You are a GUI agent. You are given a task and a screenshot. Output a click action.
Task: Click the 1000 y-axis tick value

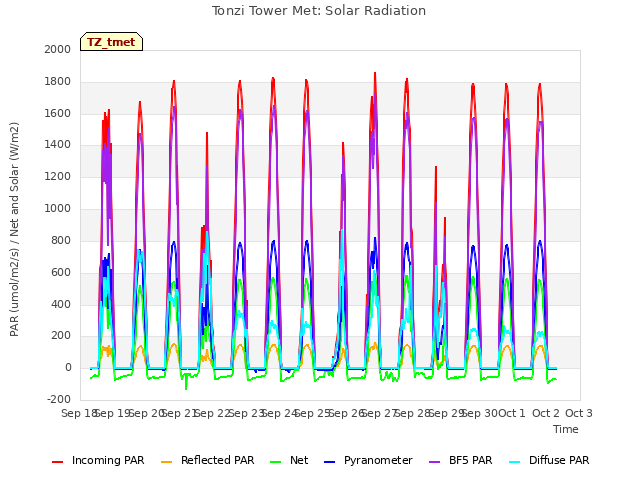[x=58, y=209]
